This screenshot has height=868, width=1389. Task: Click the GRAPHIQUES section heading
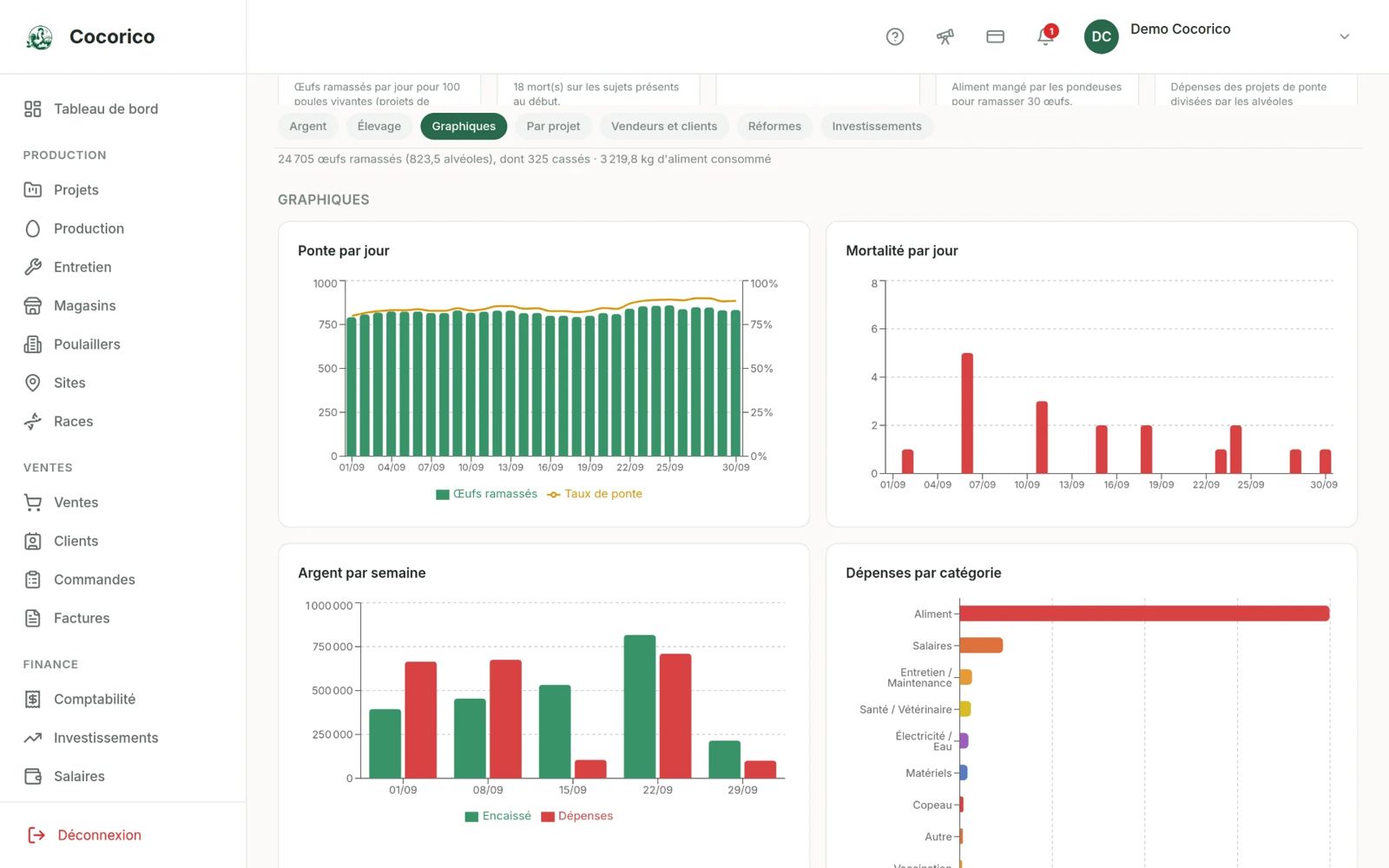(324, 200)
